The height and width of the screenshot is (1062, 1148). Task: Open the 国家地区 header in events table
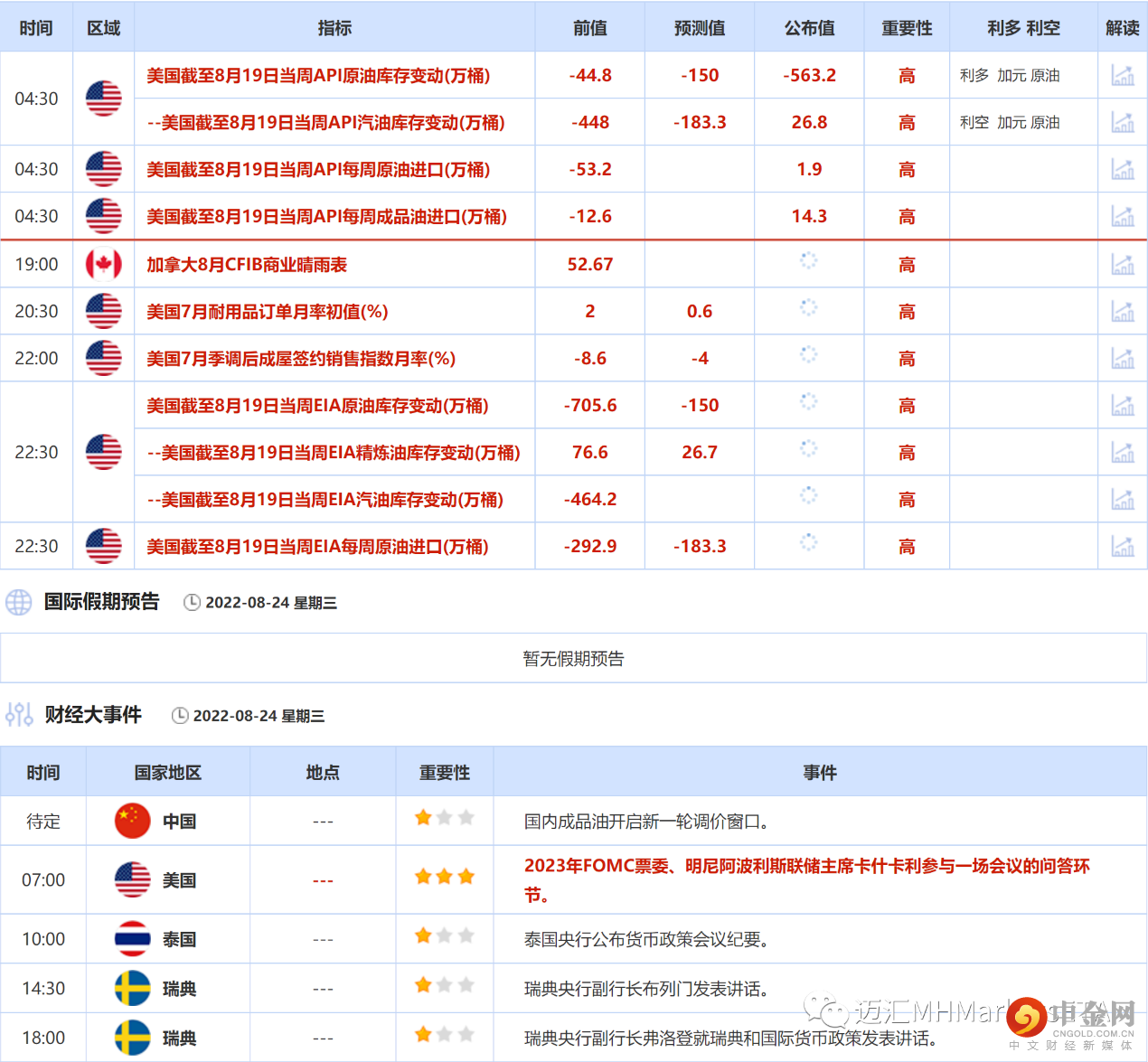pyautogui.click(x=167, y=773)
